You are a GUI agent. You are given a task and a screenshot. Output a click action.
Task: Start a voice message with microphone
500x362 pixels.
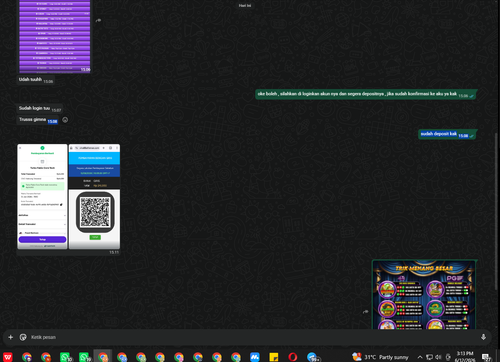point(483,337)
